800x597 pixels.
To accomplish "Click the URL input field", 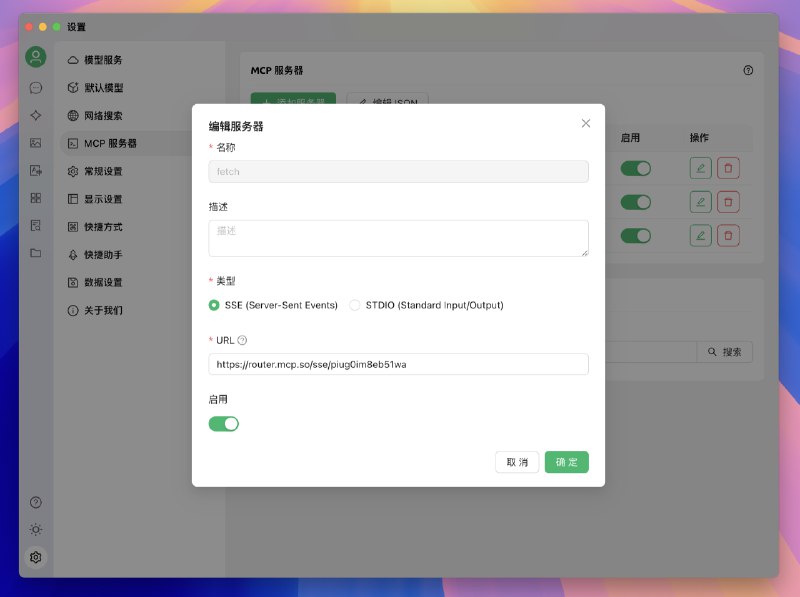I will pos(398,364).
